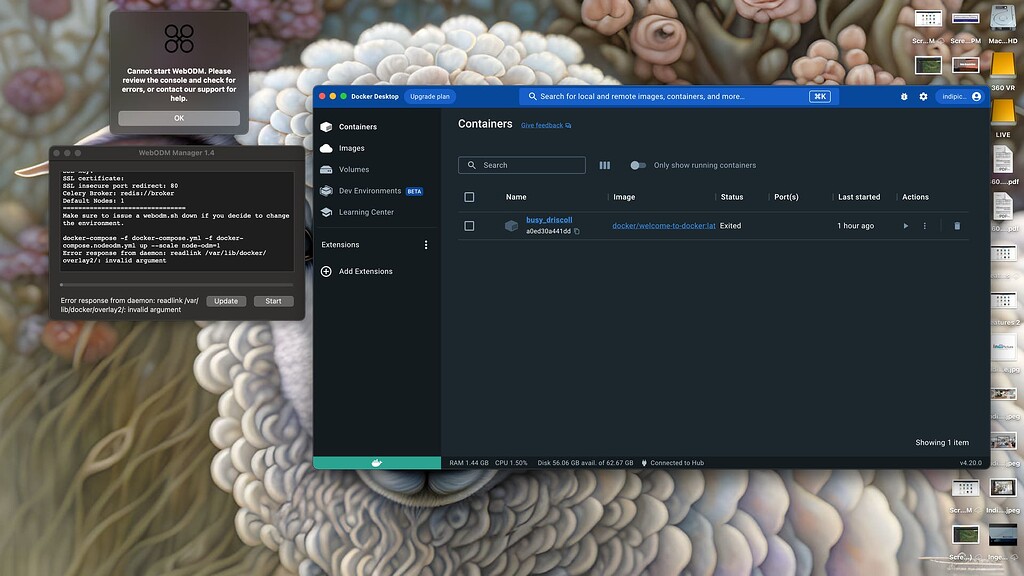Image resolution: width=1024 pixels, height=576 pixels.
Task: Click the WebODM Manager progress bar
Action: tap(176, 285)
